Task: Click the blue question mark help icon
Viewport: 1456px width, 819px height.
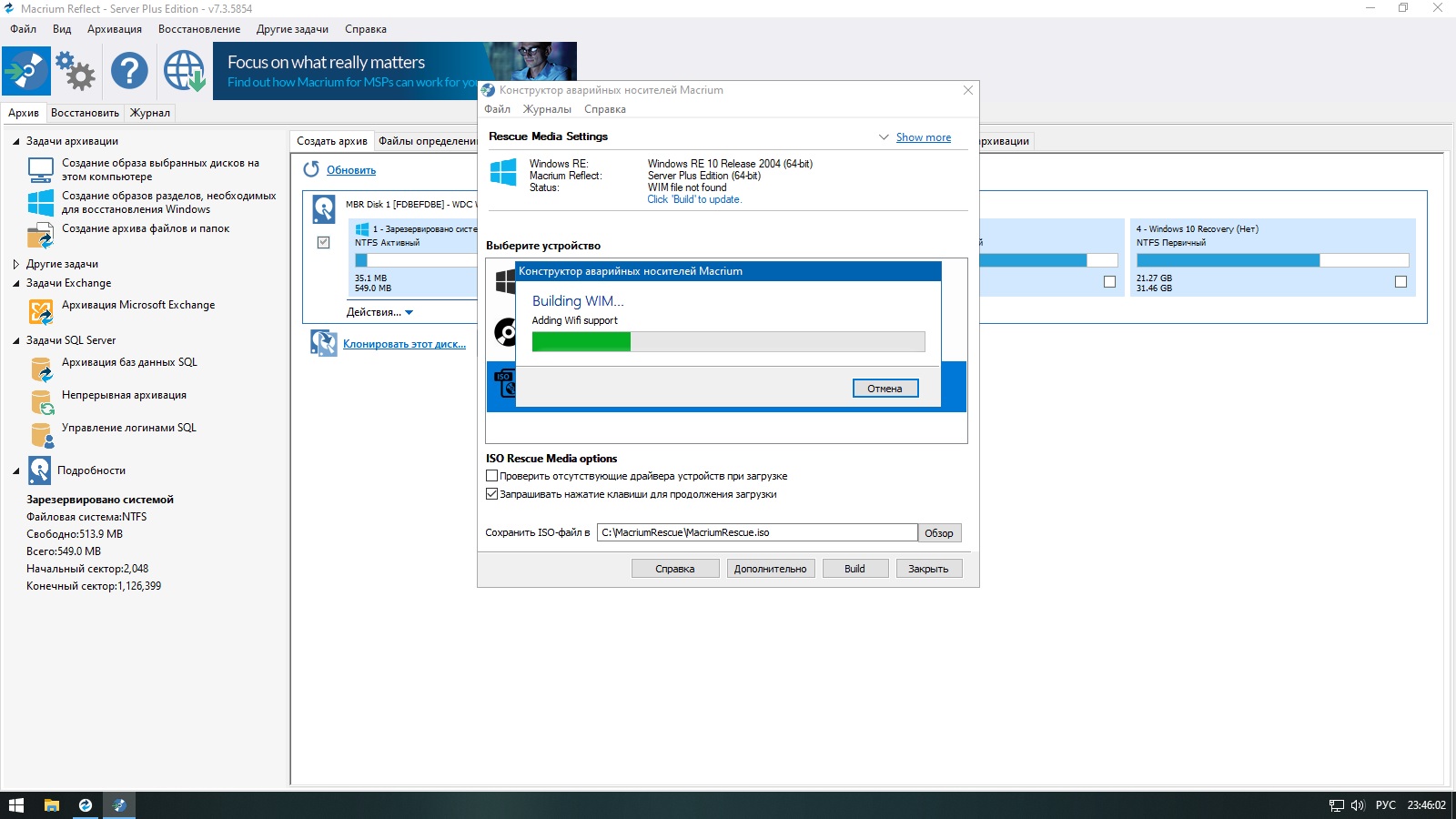Action: (x=129, y=70)
